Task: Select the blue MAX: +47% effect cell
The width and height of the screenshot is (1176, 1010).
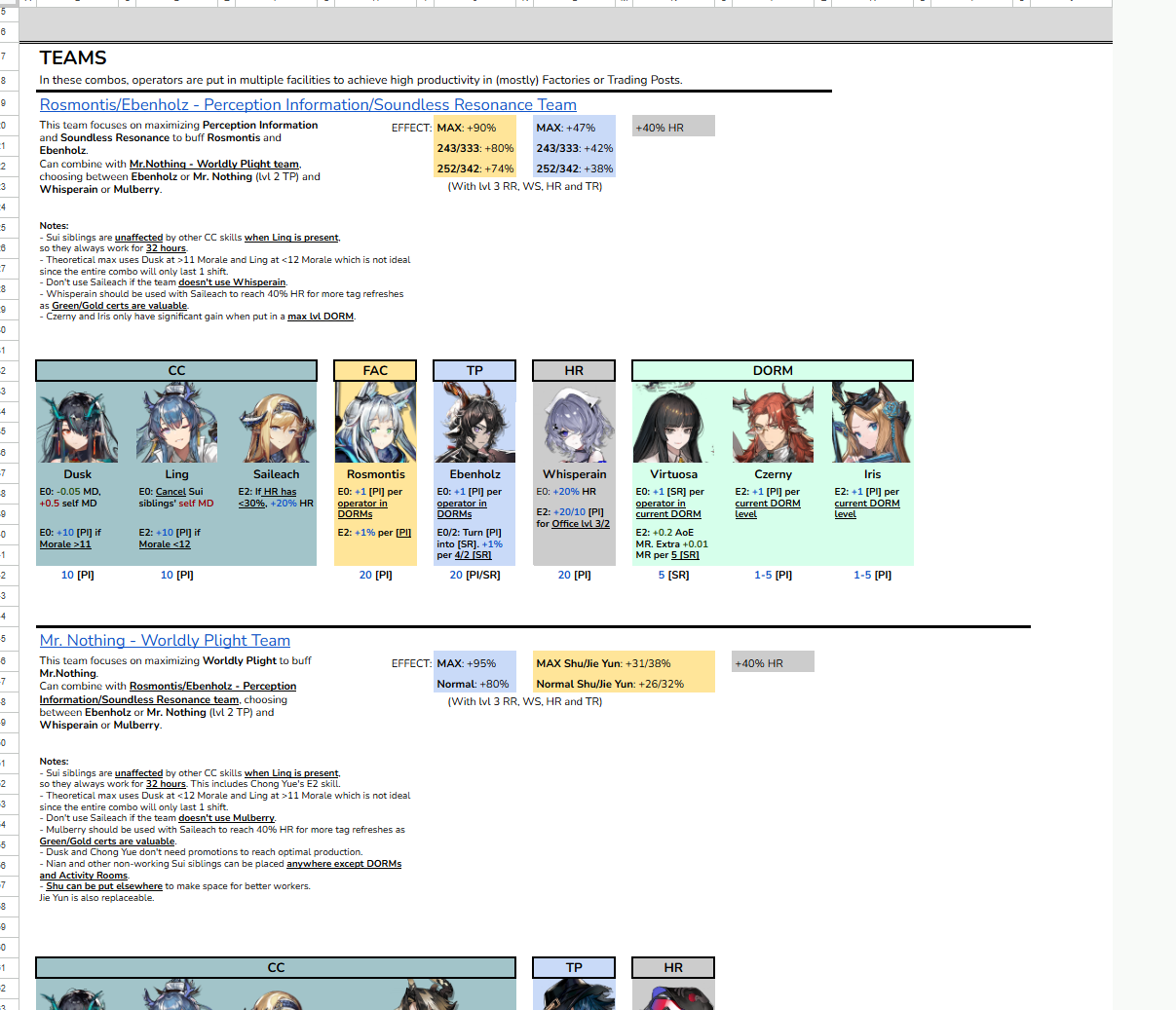Action: (574, 128)
